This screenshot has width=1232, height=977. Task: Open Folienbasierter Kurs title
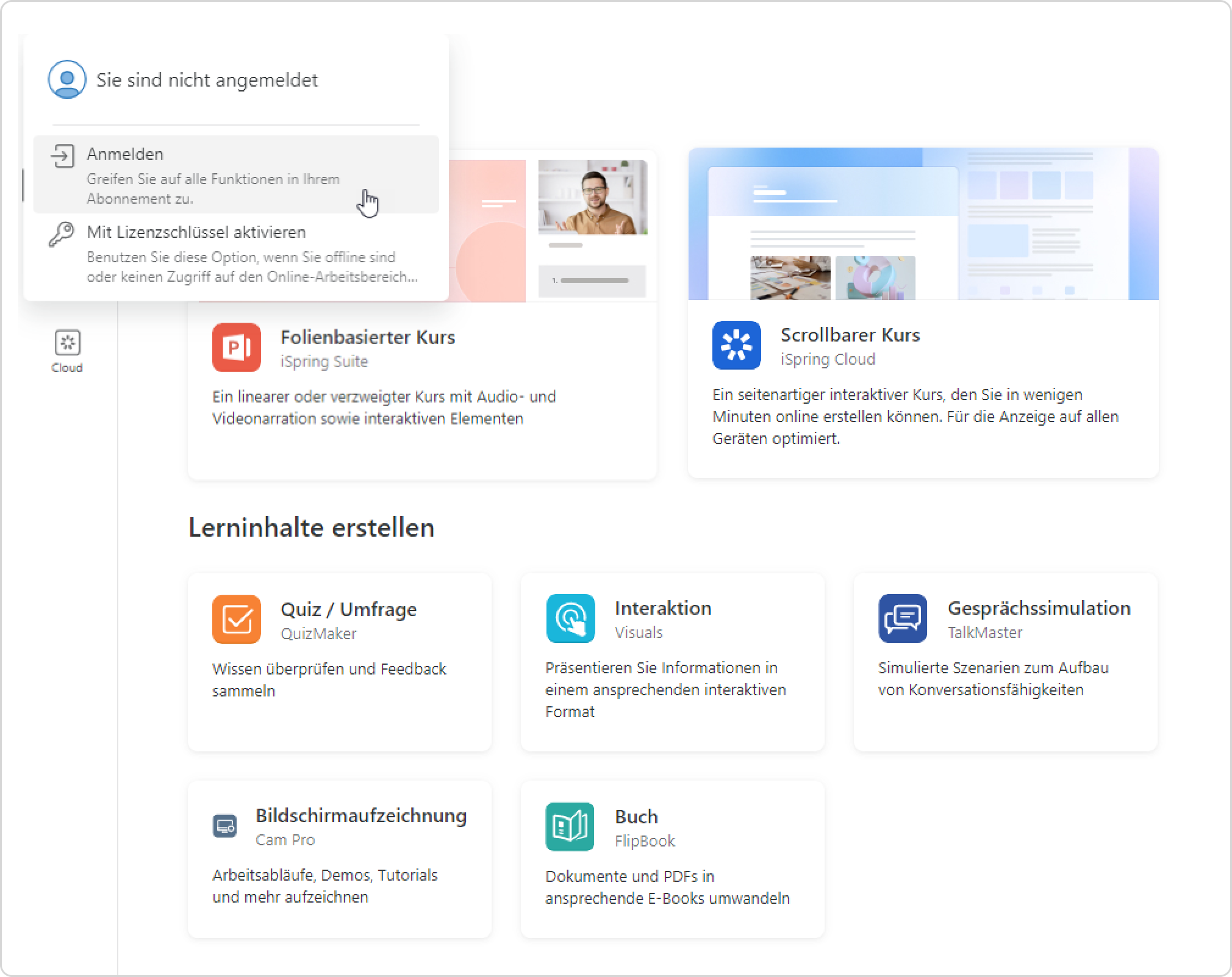(x=367, y=337)
